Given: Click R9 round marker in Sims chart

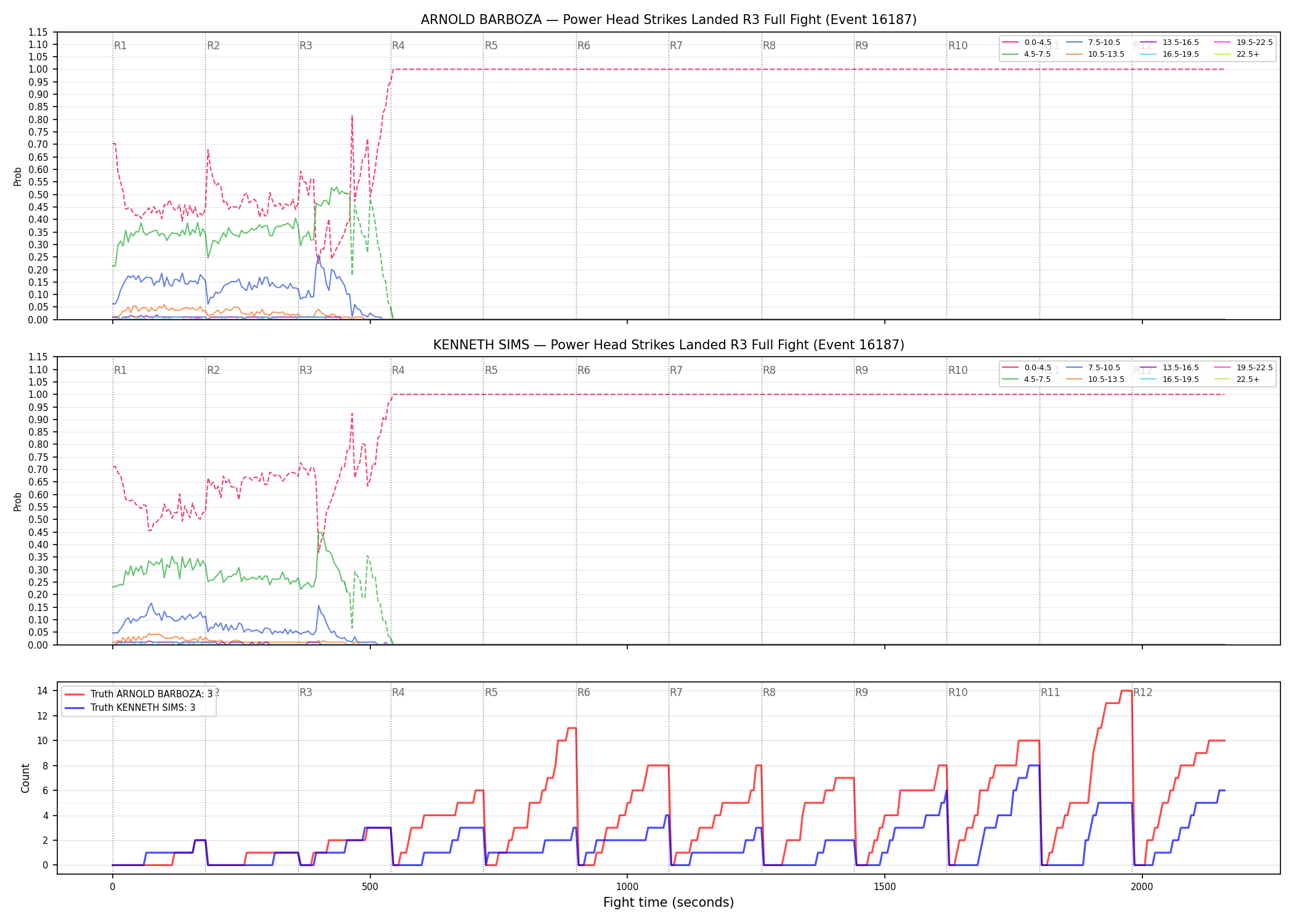Looking at the screenshot, I should 861,370.
